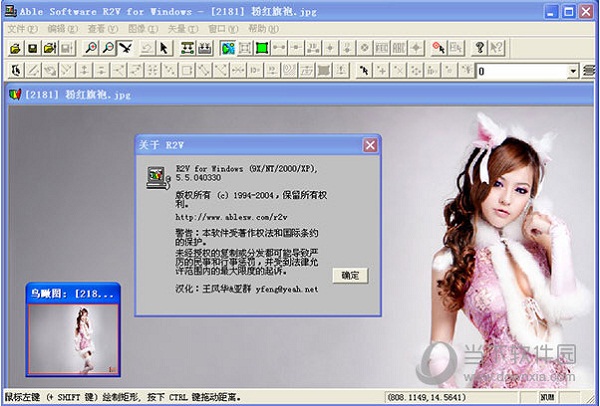
Task: Open the 矢量 menu
Action: coord(183,29)
